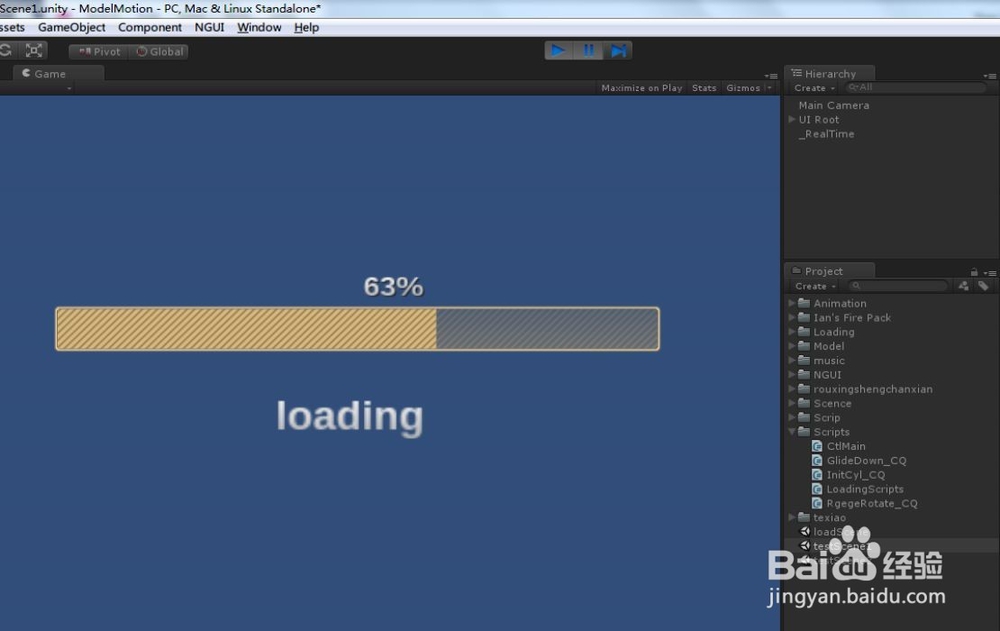Expand the UI Root hierarchy item

(791, 119)
